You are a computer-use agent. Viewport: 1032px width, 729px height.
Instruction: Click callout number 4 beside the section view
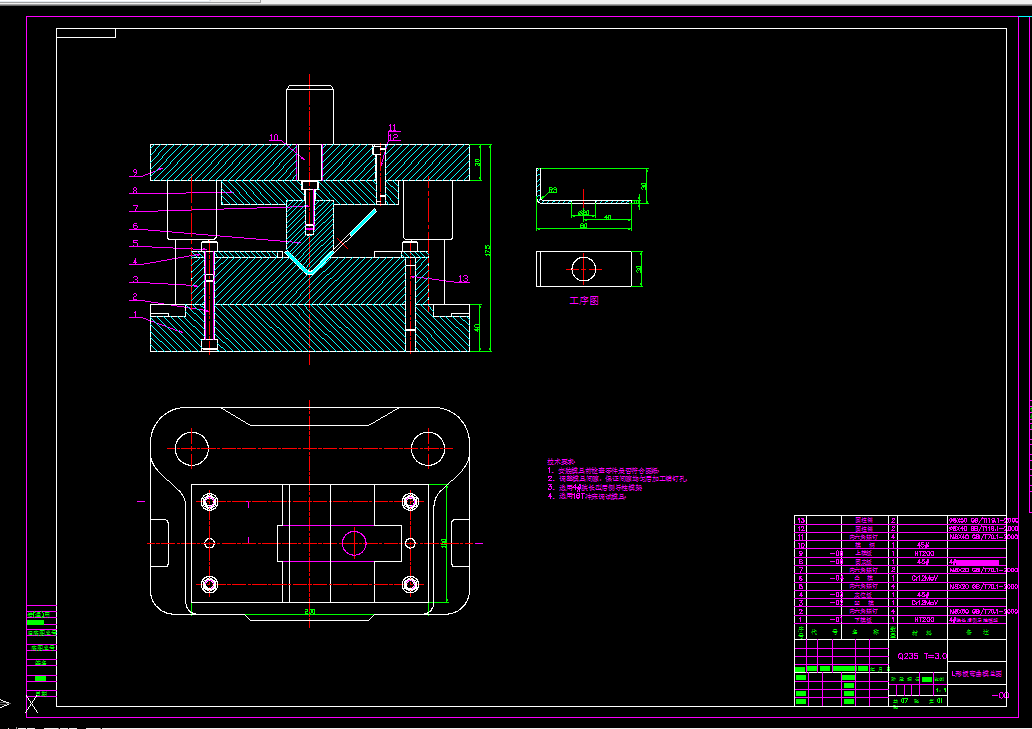pos(135,262)
